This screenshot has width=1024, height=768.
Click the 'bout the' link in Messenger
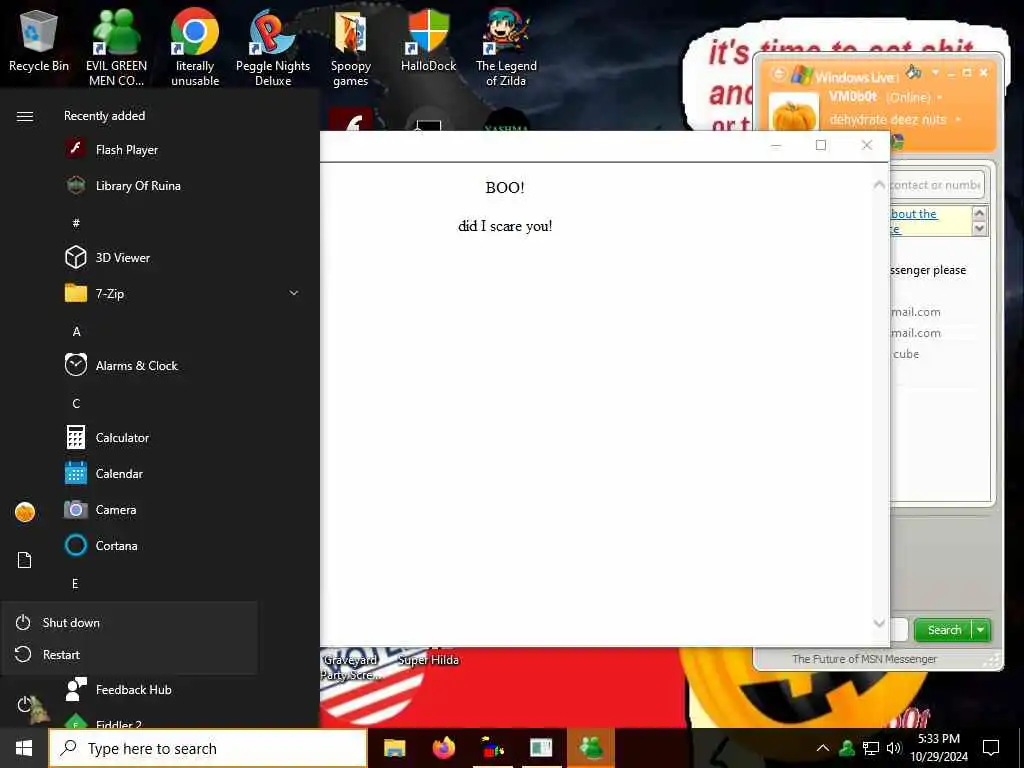(914, 214)
